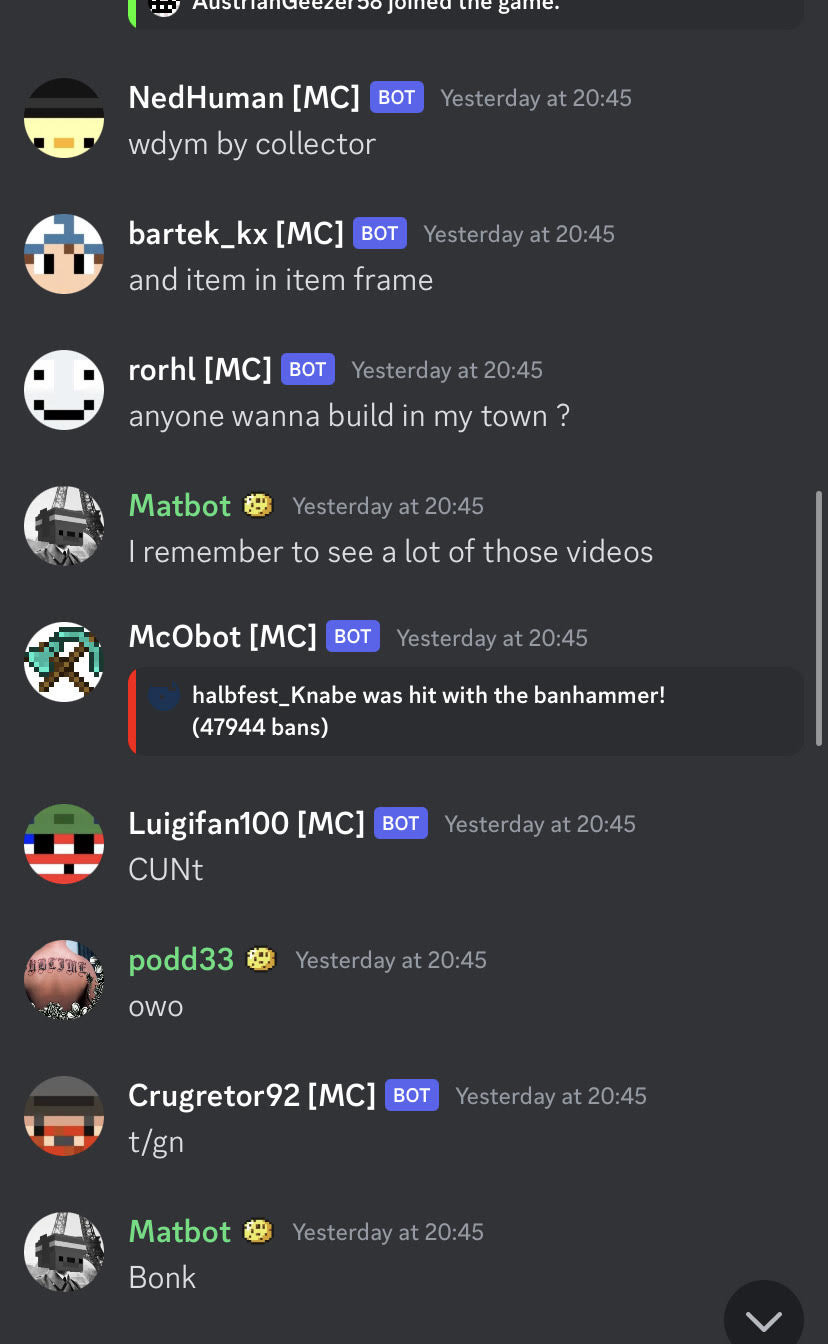Click cookie badge beside Matbot's videos message

(258, 506)
